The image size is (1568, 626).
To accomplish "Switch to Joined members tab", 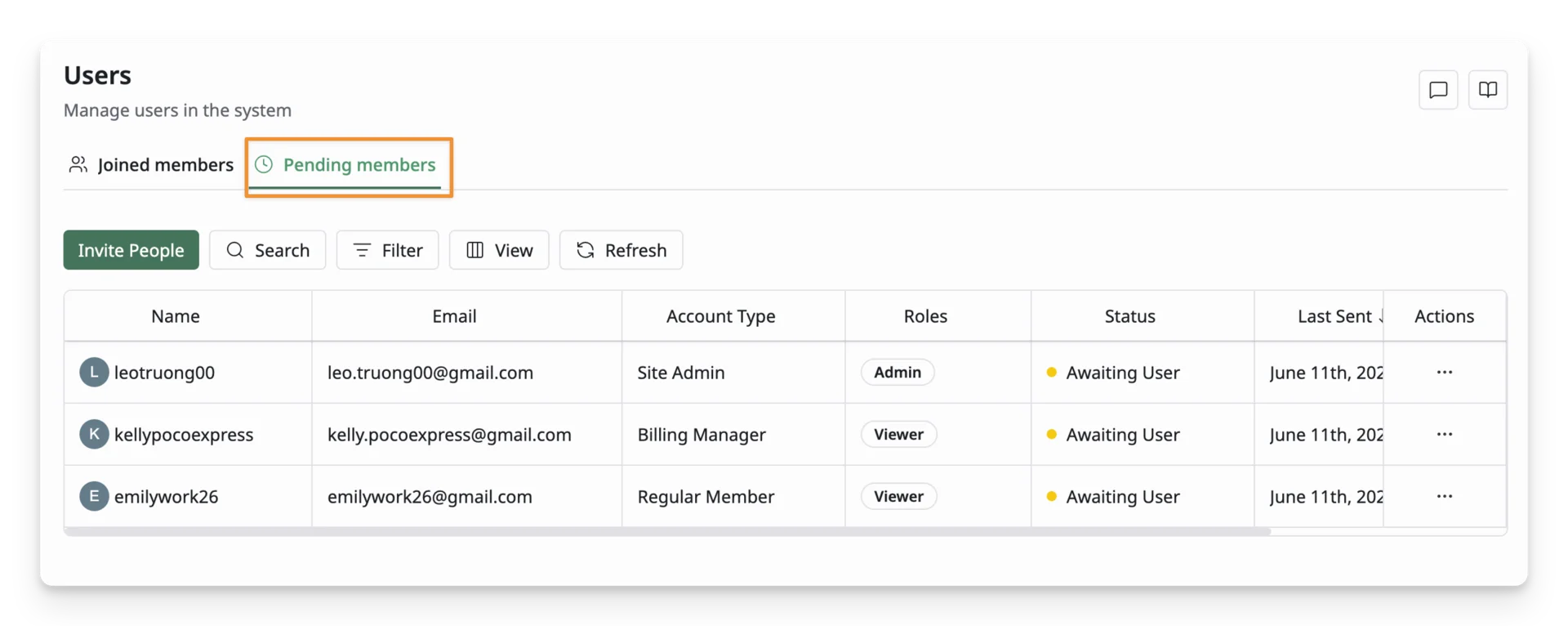I will (151, 165).
